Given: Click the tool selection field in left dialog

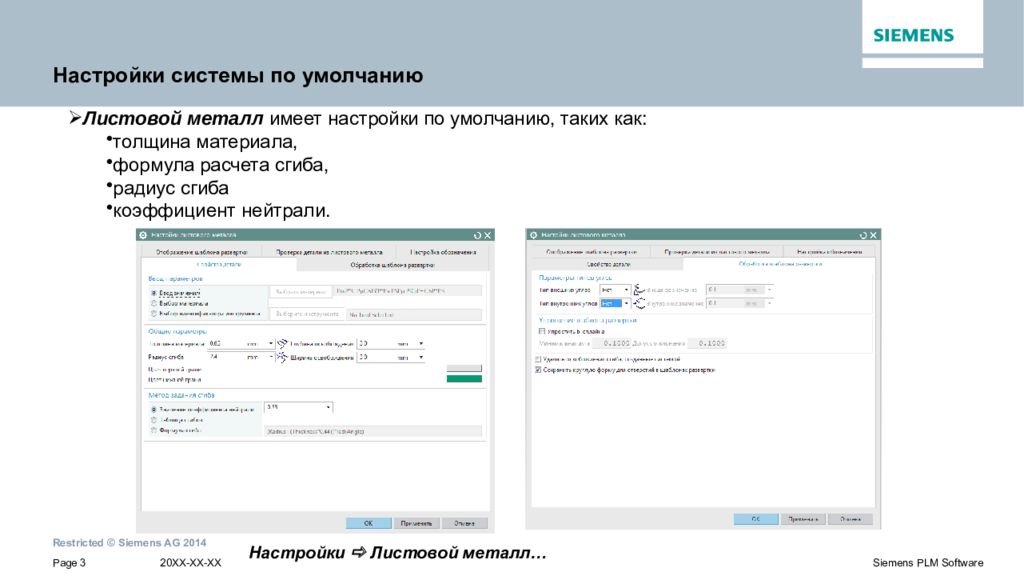Looking at the screenshot, I should [x=414, y=315].
